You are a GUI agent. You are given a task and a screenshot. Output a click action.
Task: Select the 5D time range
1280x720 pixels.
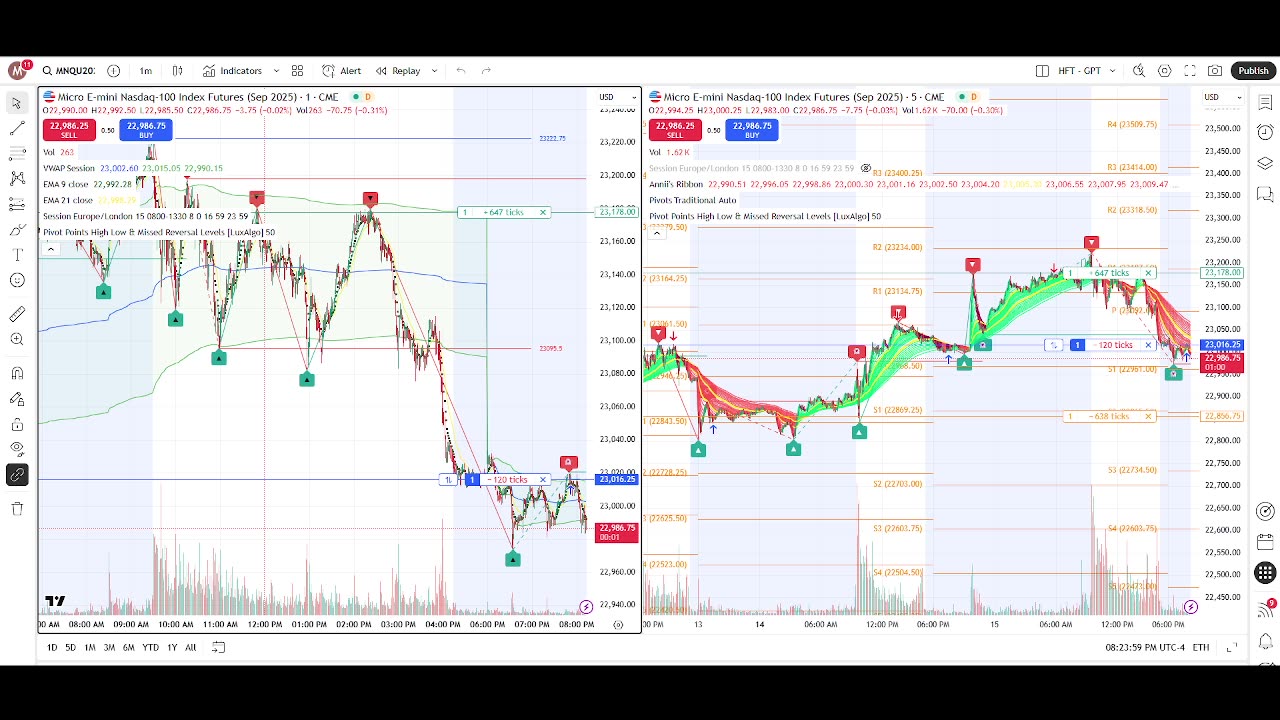pyautogui.click(x=70, y=647)
